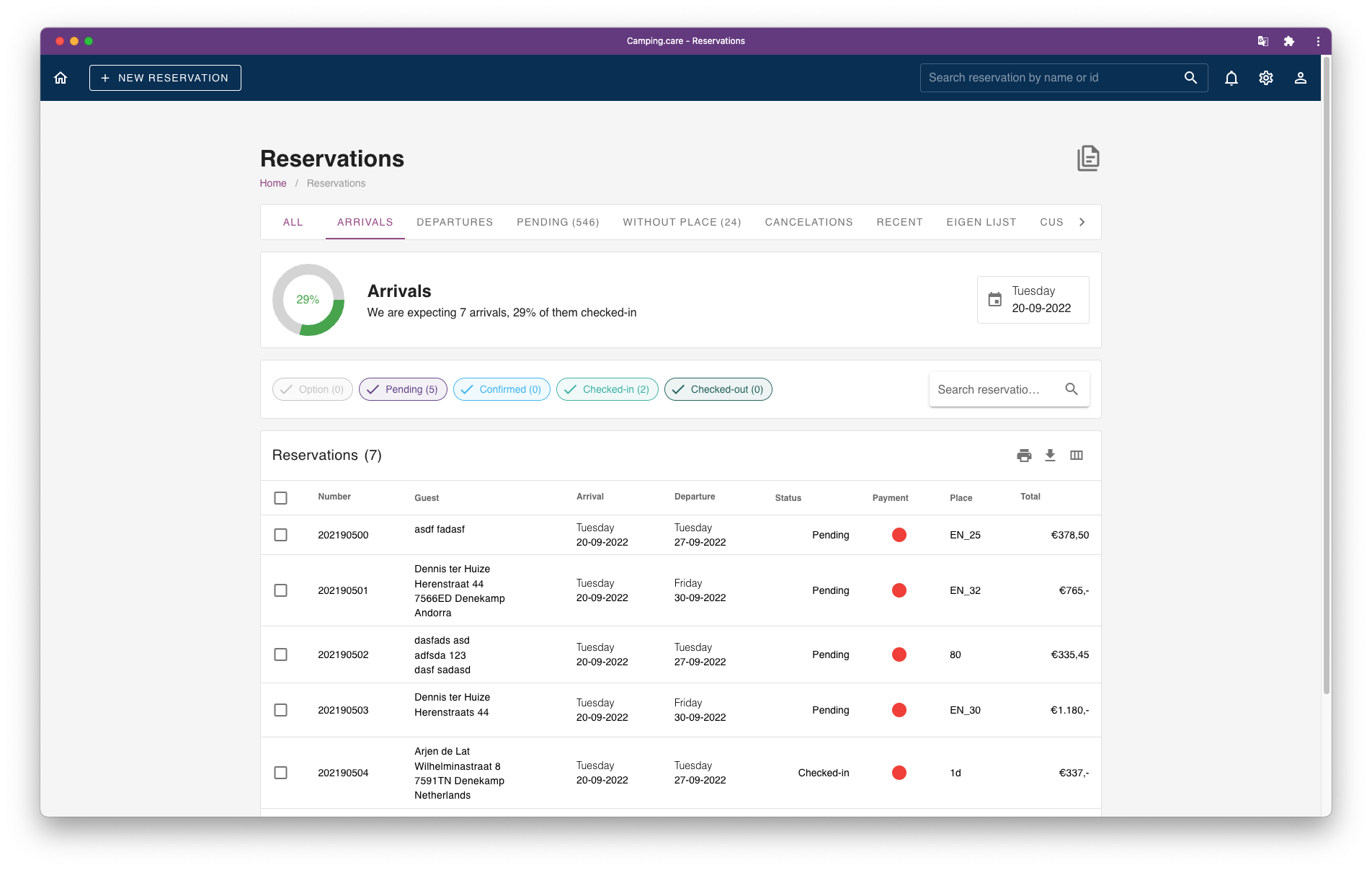Open the column view settings icon
The width and height of the screenshot is (1372, 870).
click(1077, 456)
